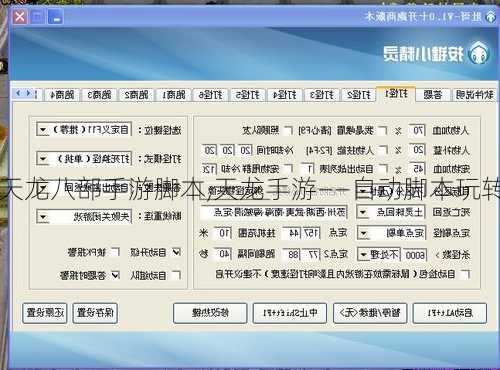Click 定点 X coordinate field showing 157
This screenshot has height=370, width=500.
click(311, 233)
